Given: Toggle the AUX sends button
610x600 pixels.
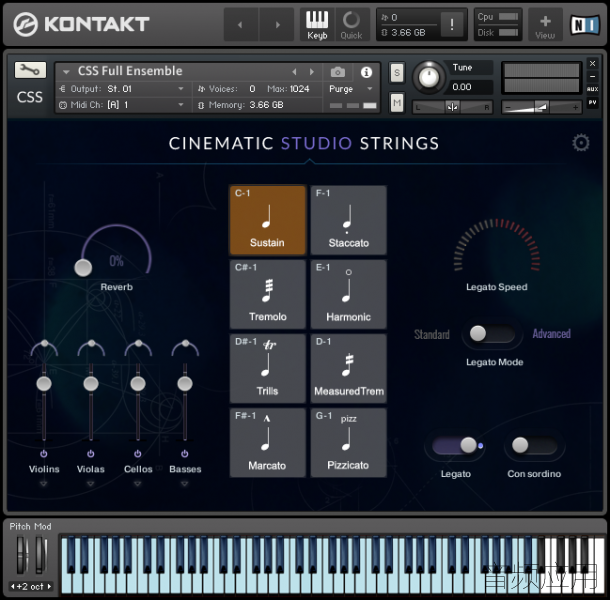Looking at the screenshot, I should click(x=592, y=89).
